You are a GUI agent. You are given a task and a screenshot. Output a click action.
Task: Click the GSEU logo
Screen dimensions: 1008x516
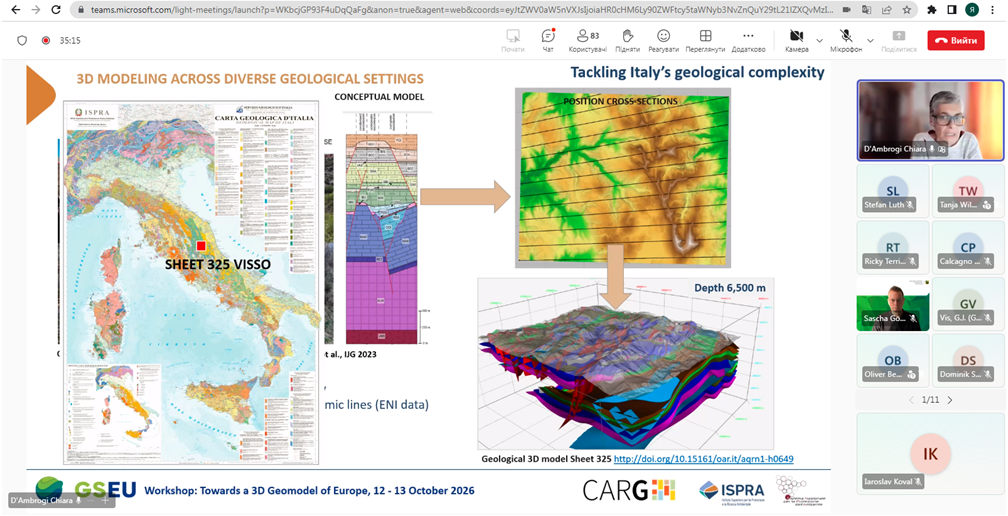[86, 490]
